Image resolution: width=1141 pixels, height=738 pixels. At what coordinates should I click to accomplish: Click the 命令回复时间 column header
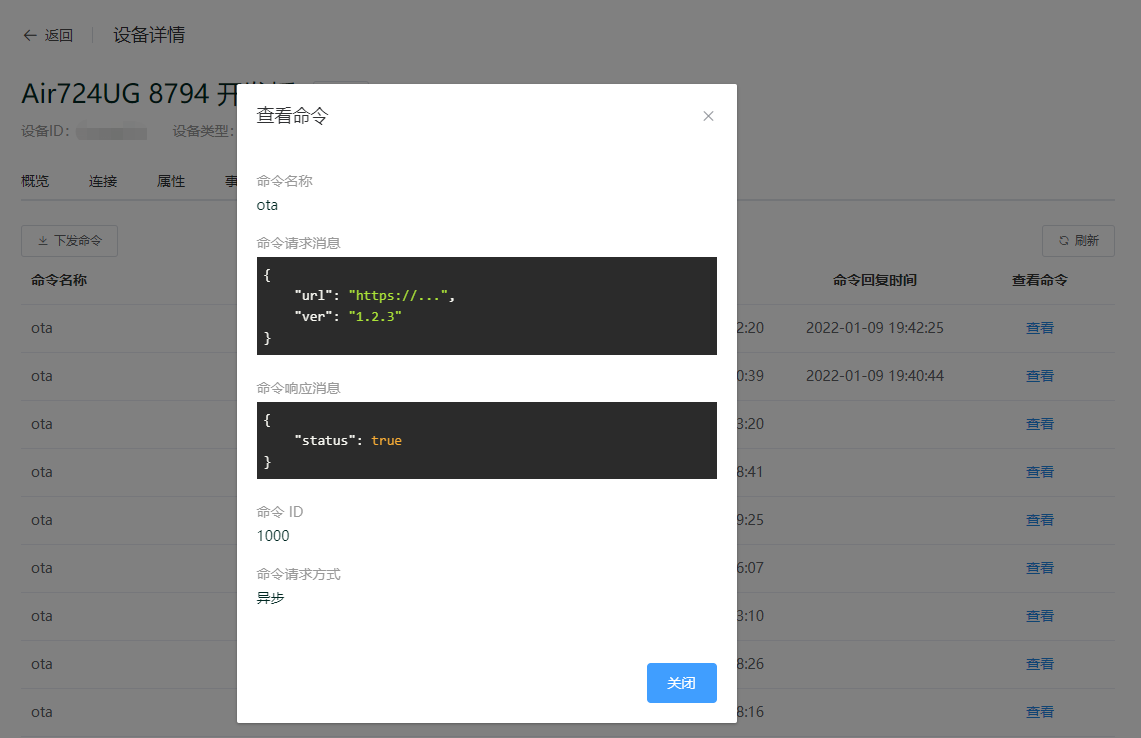click(x=875, y=280)
